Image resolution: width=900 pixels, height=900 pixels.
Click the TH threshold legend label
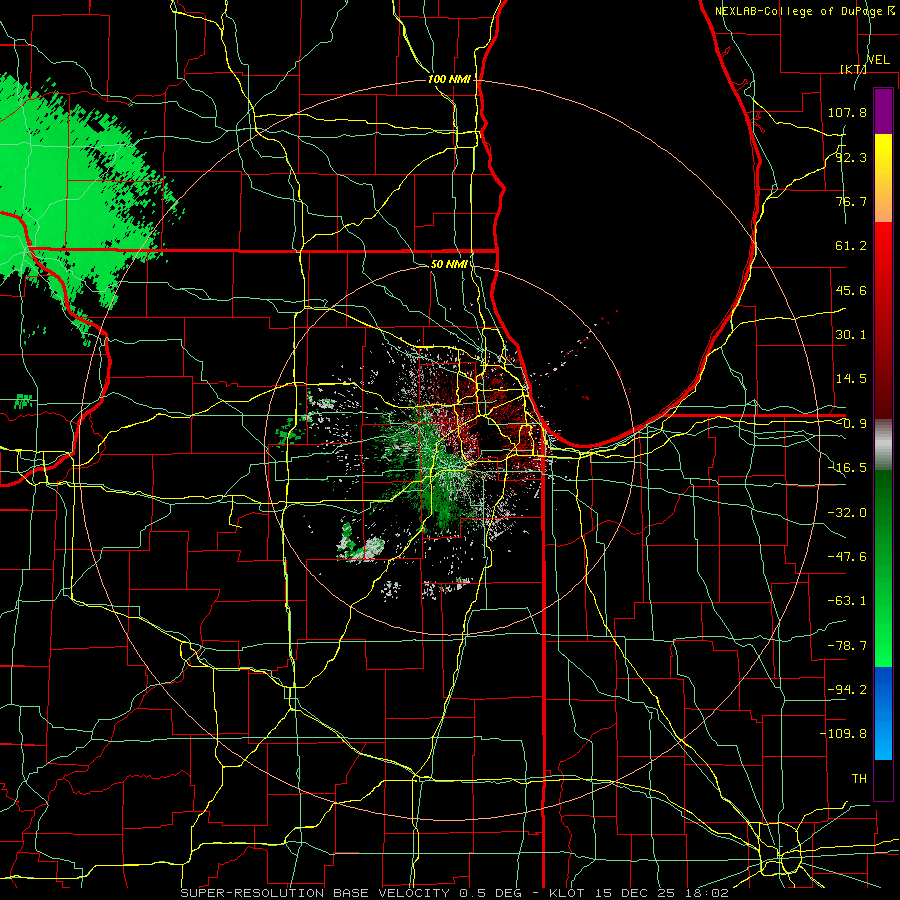point(859,779)
